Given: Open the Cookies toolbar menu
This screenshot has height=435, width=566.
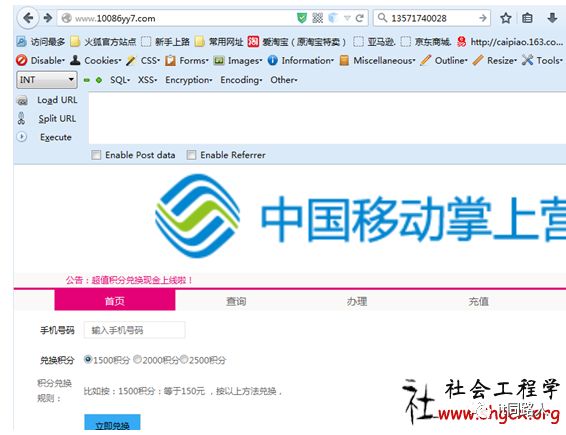Looking at the screenshot, I should [x=96, y=60].
